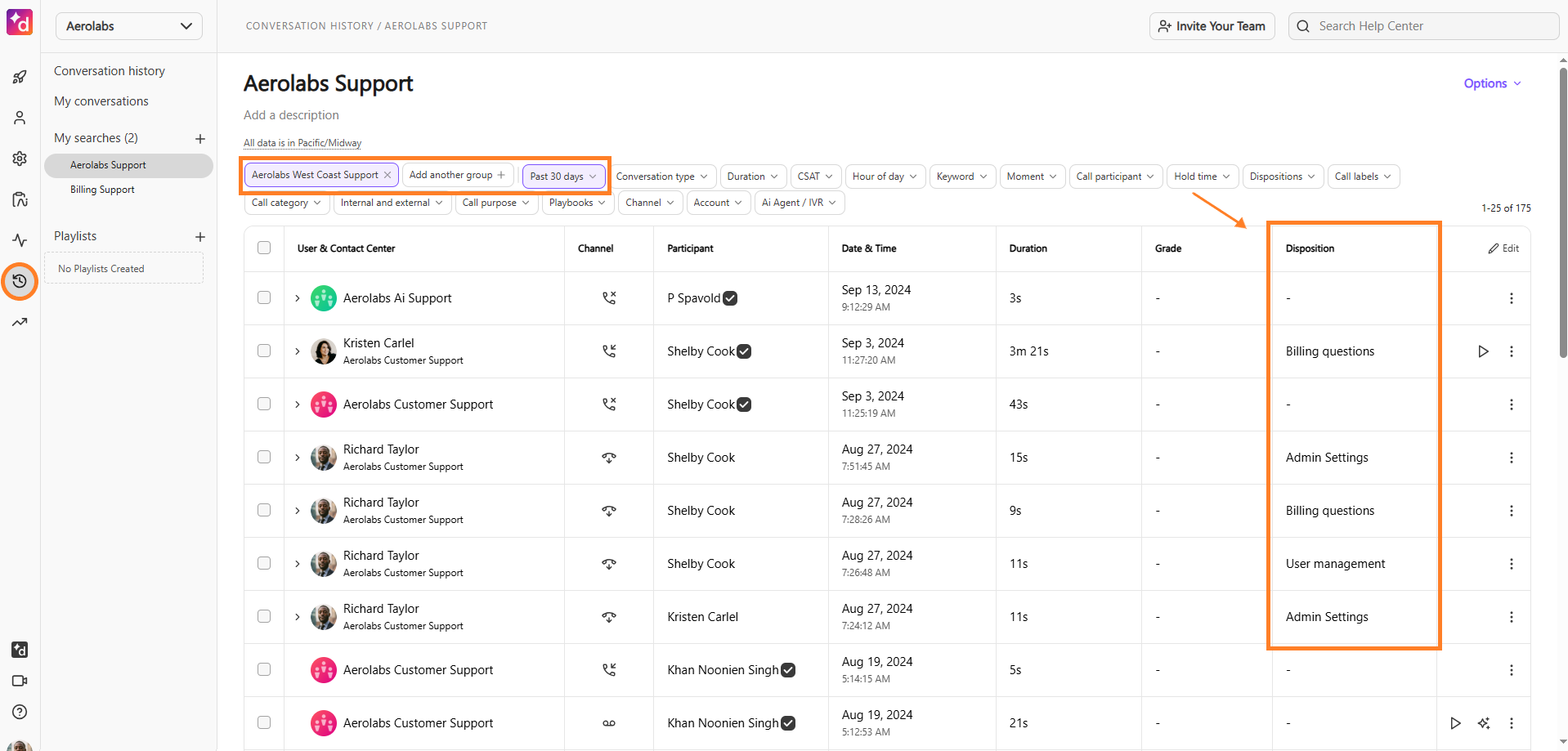Click the plus icon beside Playlists
This screenshot has width=1568, height=751.
pyautogui.click(x=200, y=237)
